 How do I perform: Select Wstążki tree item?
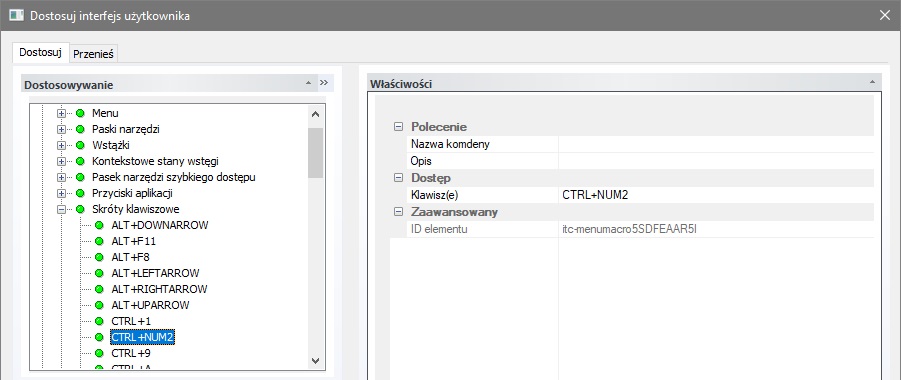(111, 145)
